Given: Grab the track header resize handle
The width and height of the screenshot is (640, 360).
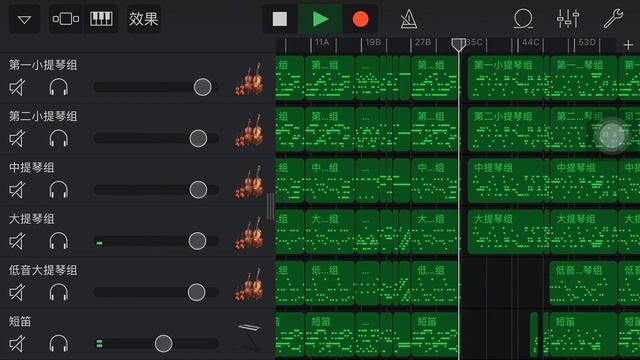Looking at the screenshot, I should 270,207.
